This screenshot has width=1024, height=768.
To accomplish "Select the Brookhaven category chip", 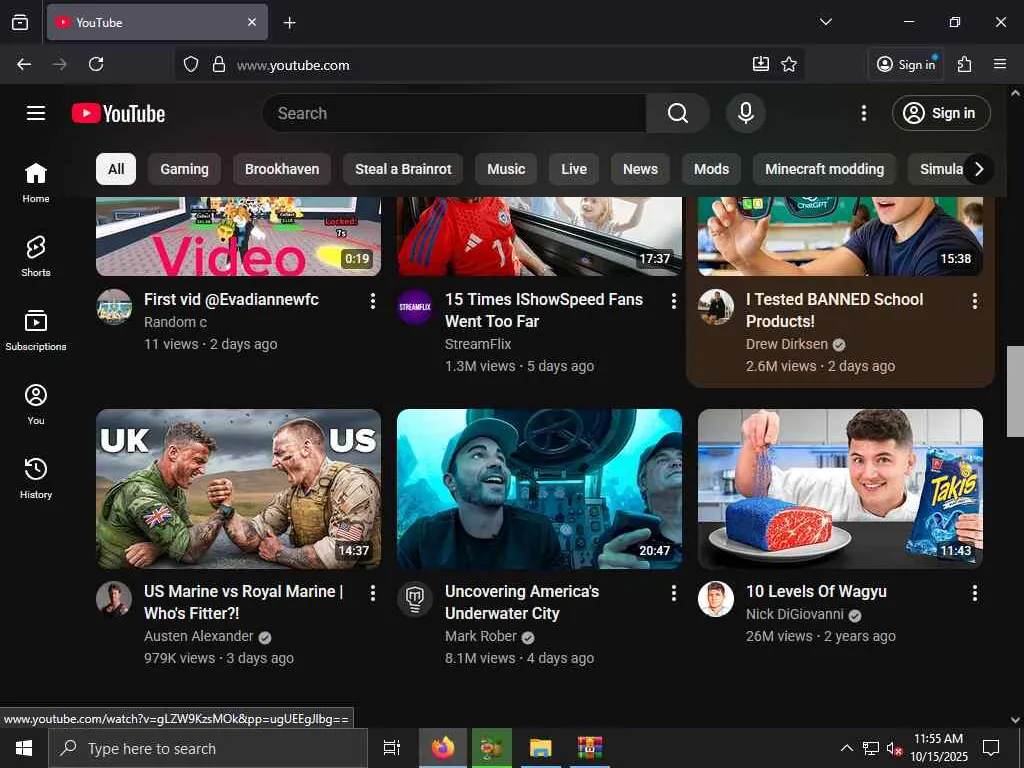I will [x=282, y=169].
